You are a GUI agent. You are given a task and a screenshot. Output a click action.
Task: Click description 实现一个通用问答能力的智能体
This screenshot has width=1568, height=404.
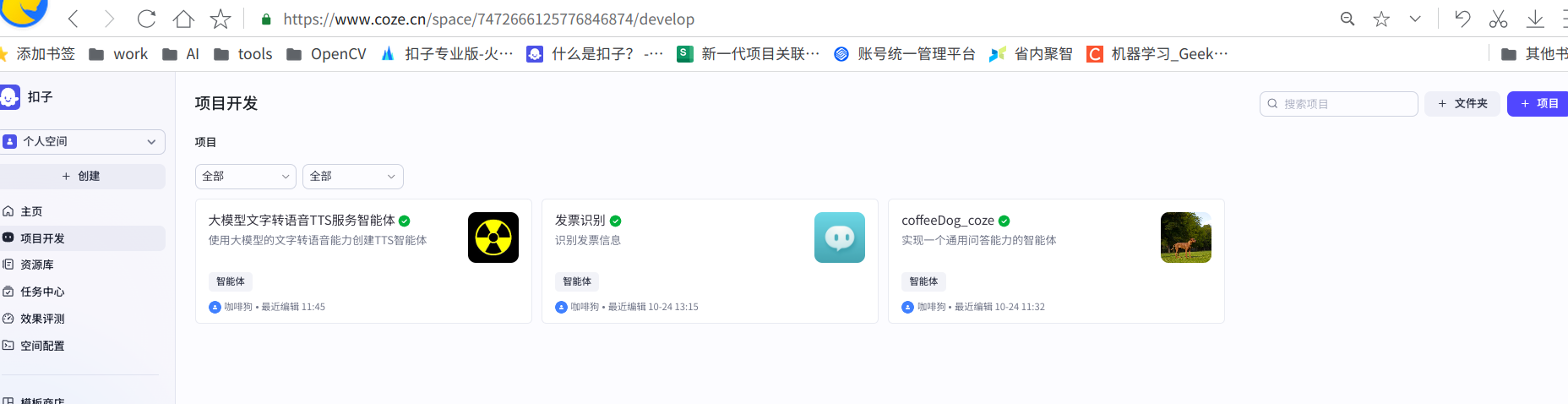click(979, 240)
